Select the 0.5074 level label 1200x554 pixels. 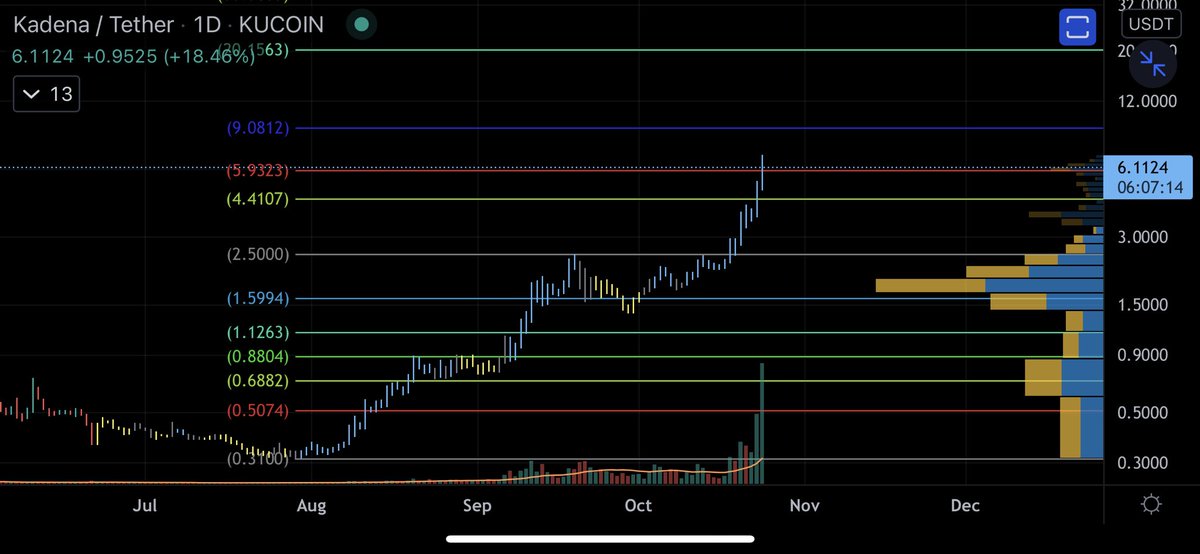tap(257, 411)
